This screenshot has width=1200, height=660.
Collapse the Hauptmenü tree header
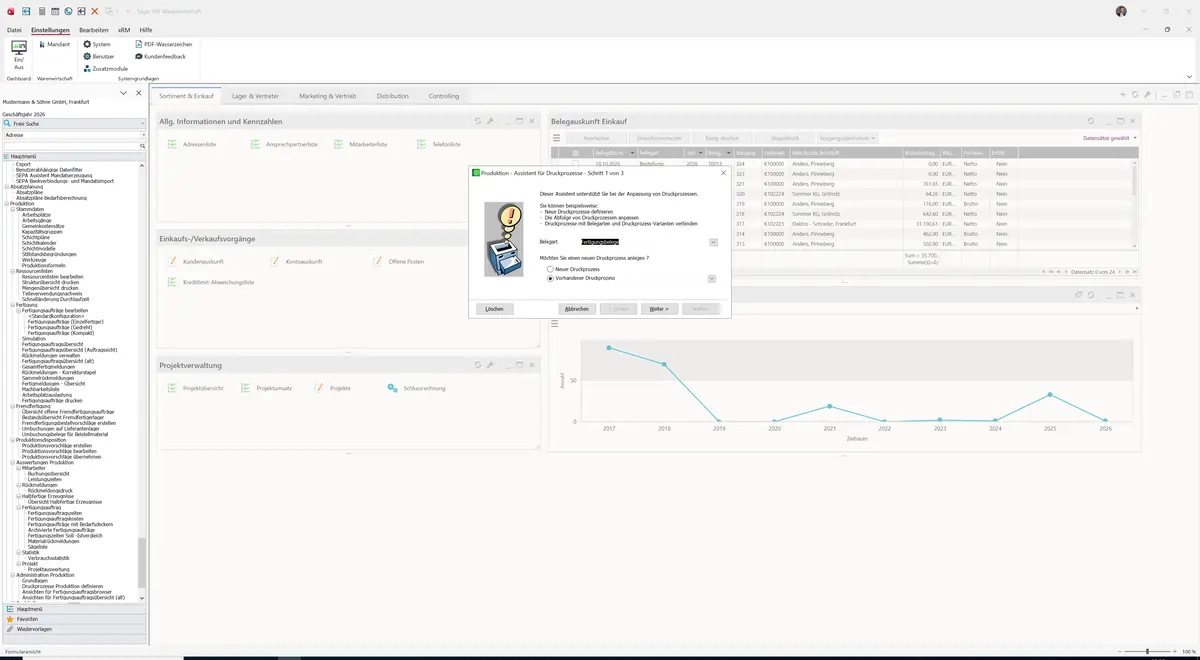74,156
